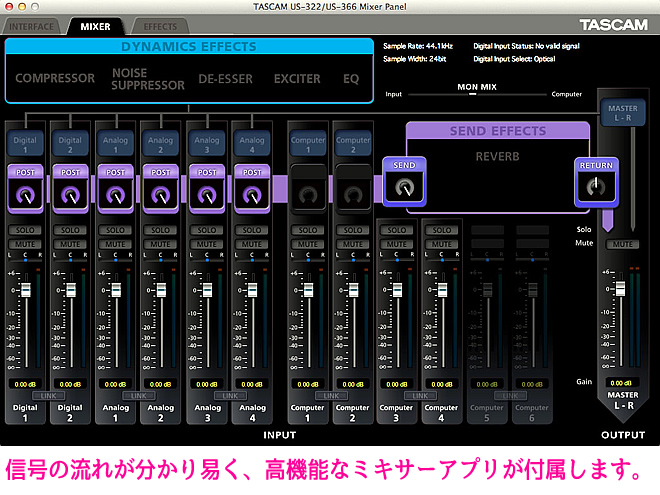Click Digital 1 gain value 0.00 dB
This screenshot has width=660, height=495.
[x=25, y=384]
